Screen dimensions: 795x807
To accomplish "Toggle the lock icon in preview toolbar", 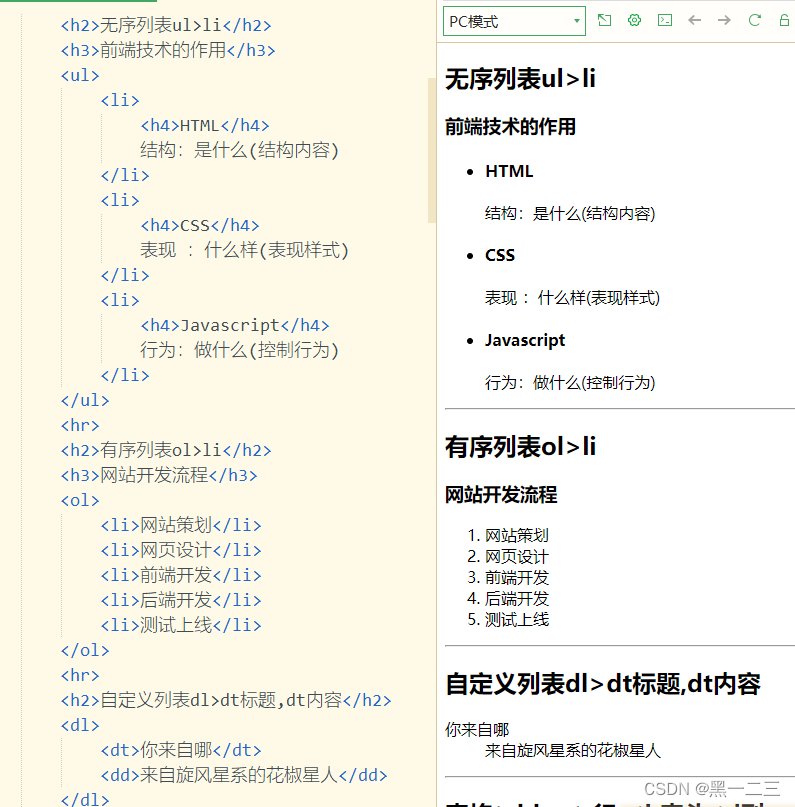I will 784,21.
